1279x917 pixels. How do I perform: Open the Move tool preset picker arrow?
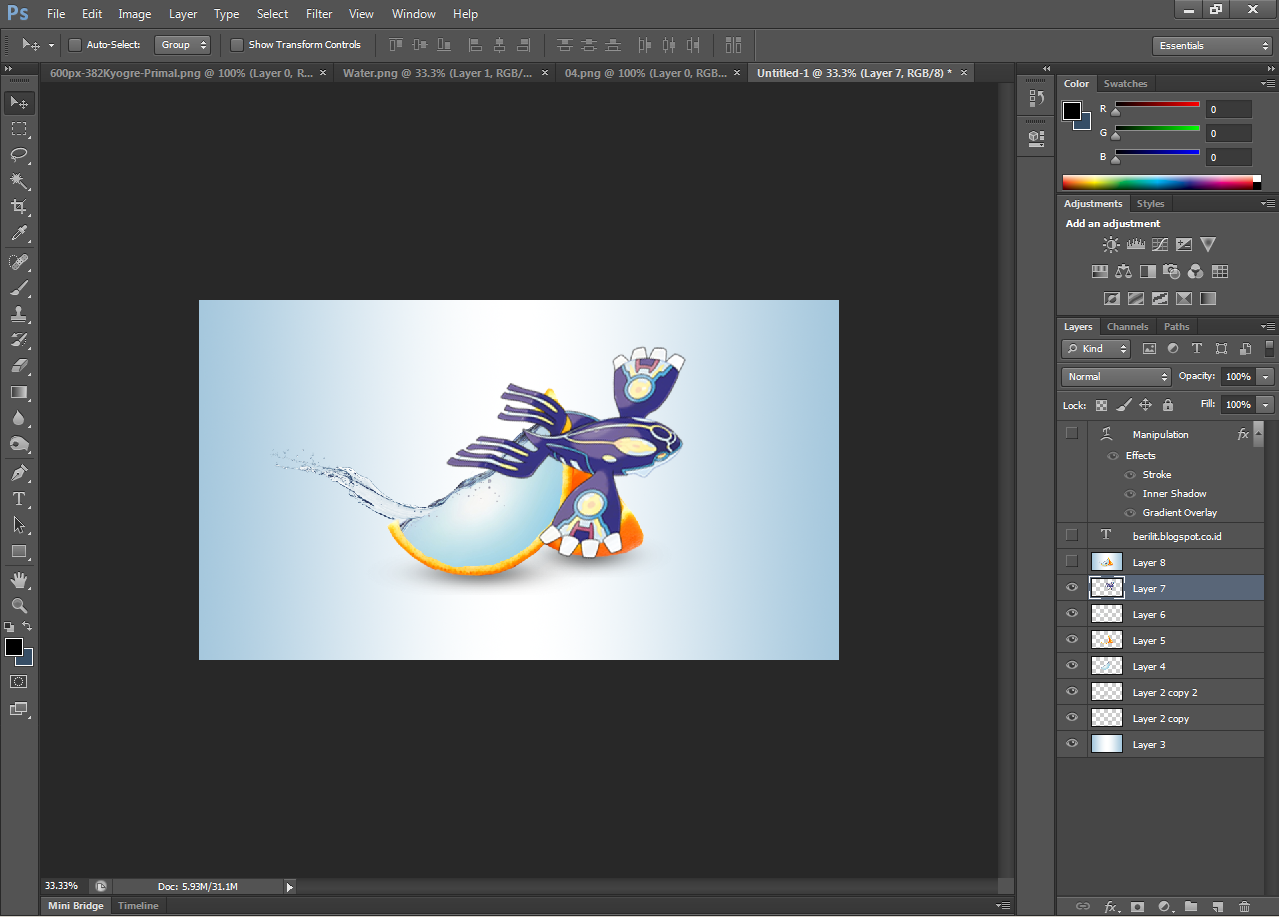[x=51, y=46]
